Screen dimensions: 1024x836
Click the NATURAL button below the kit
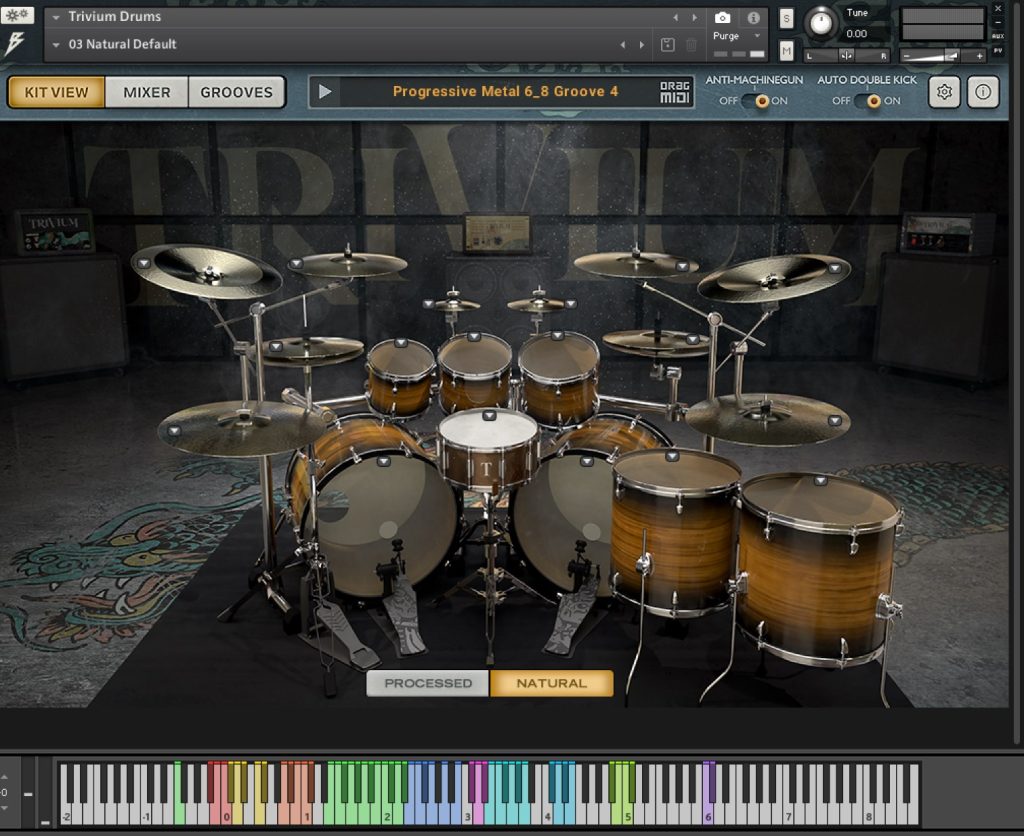pyautogui.click(x=553, y=684)
